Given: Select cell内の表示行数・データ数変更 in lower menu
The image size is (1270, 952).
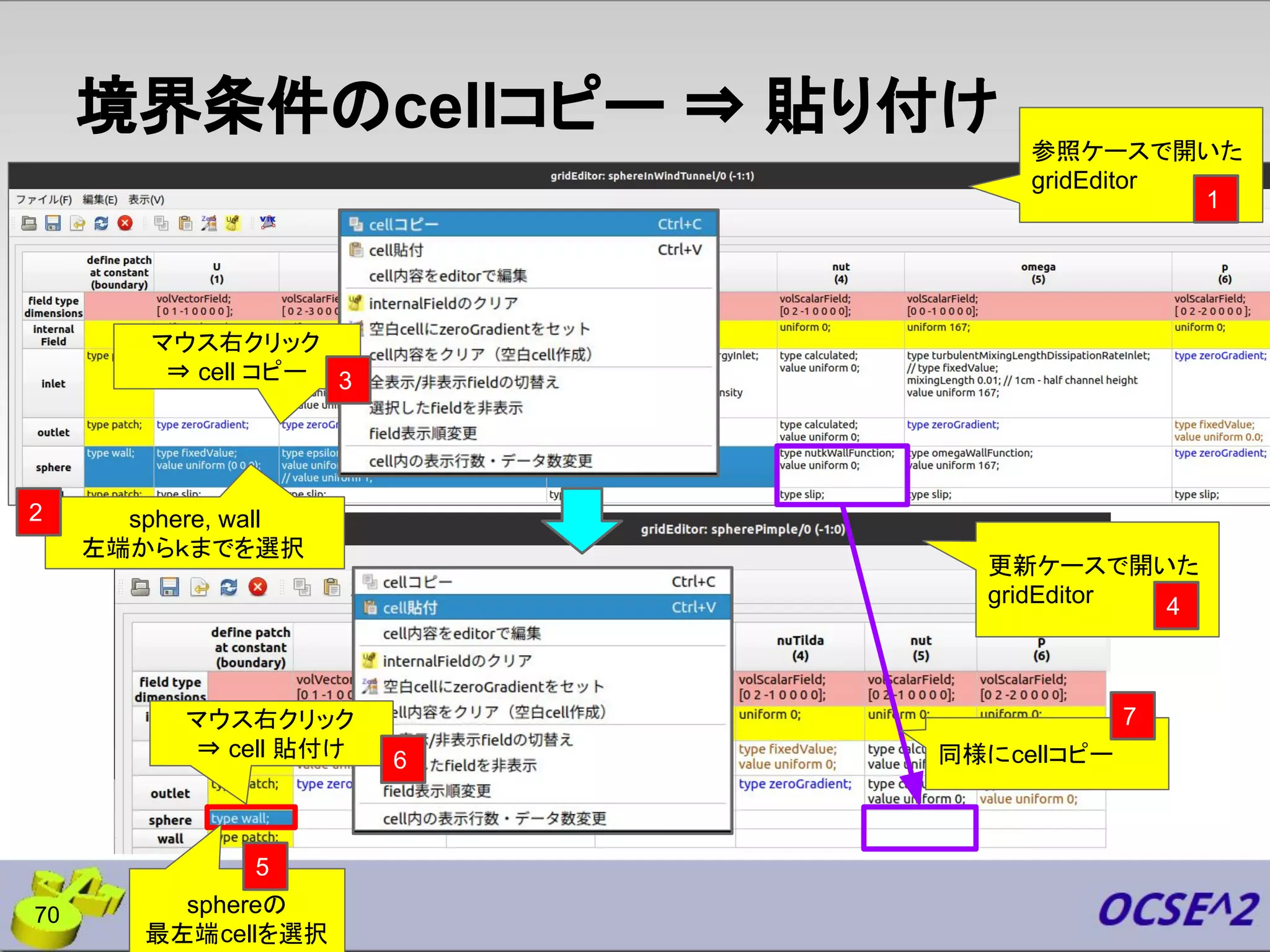Looking at the screenshot, I should (x=543, y=818).
